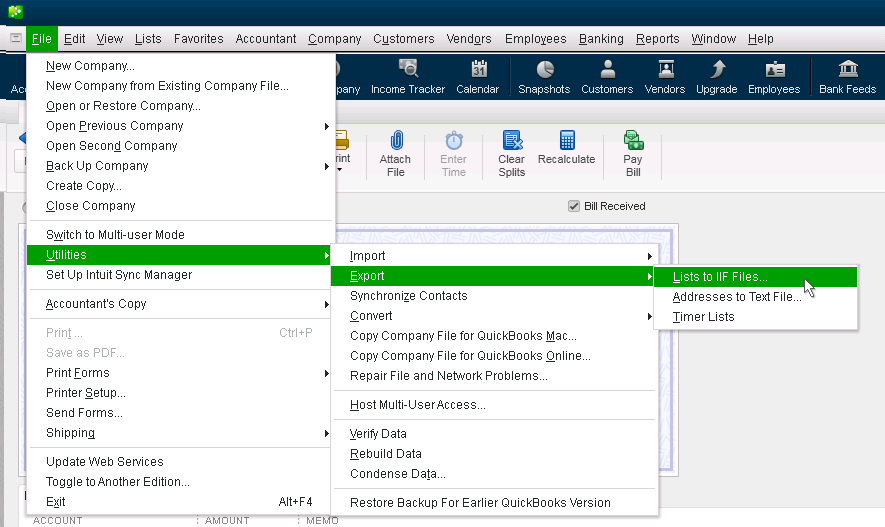Open the Edit menu
This screenshot has height=527, width=885.
tap(75, 39)
